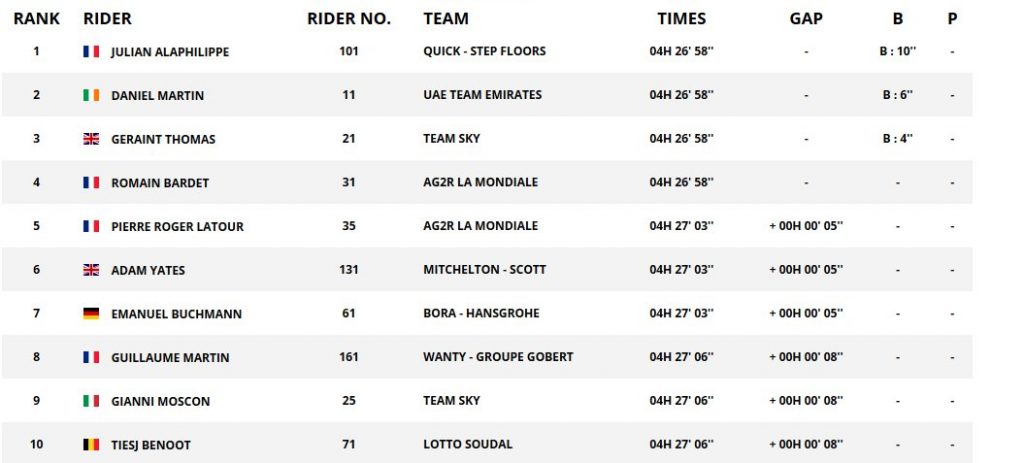Click the RIDER NO. column header
1024x463 pixels.
(349, 19)
